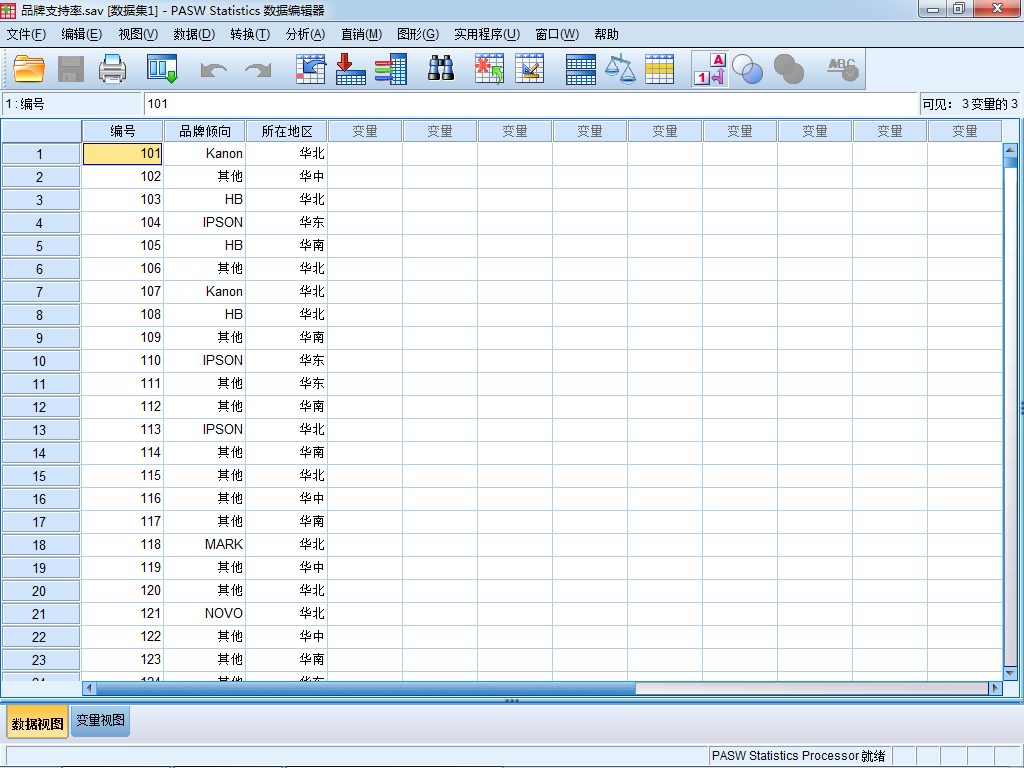Select cell 116 in 编号 column

pos(122,499)
